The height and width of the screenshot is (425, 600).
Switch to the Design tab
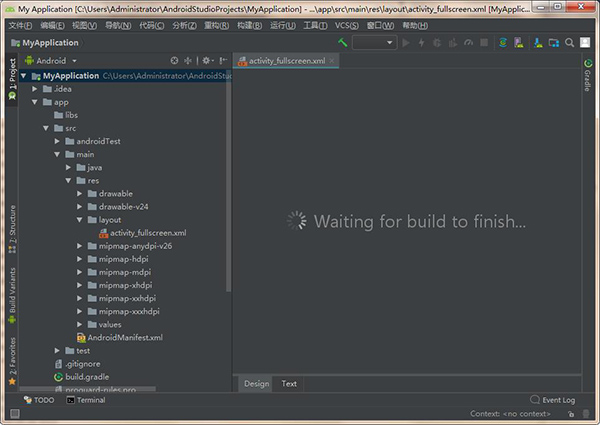click(x=256, y=384)
